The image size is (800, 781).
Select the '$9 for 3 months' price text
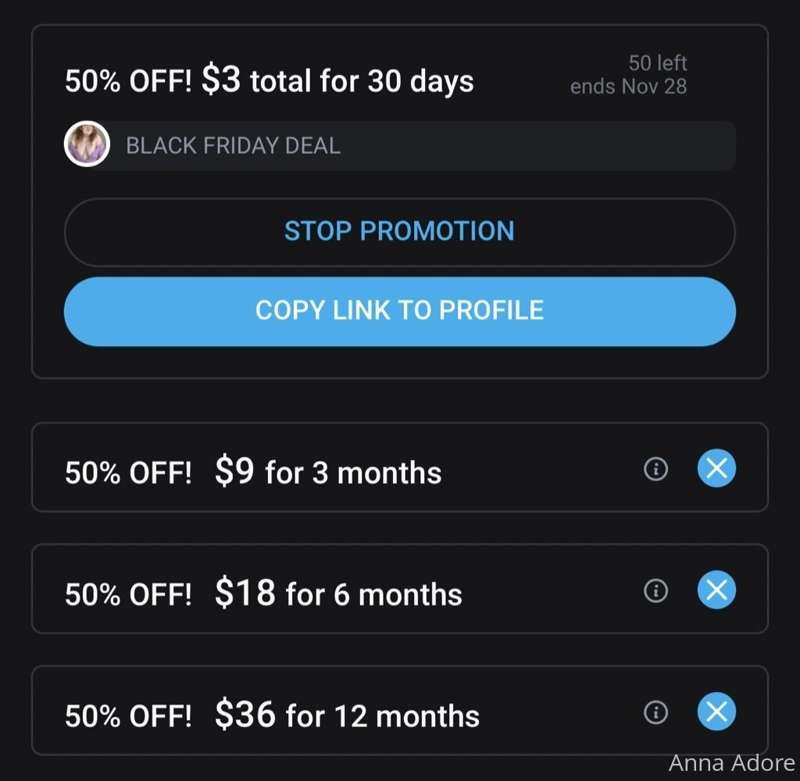(328, 471)
